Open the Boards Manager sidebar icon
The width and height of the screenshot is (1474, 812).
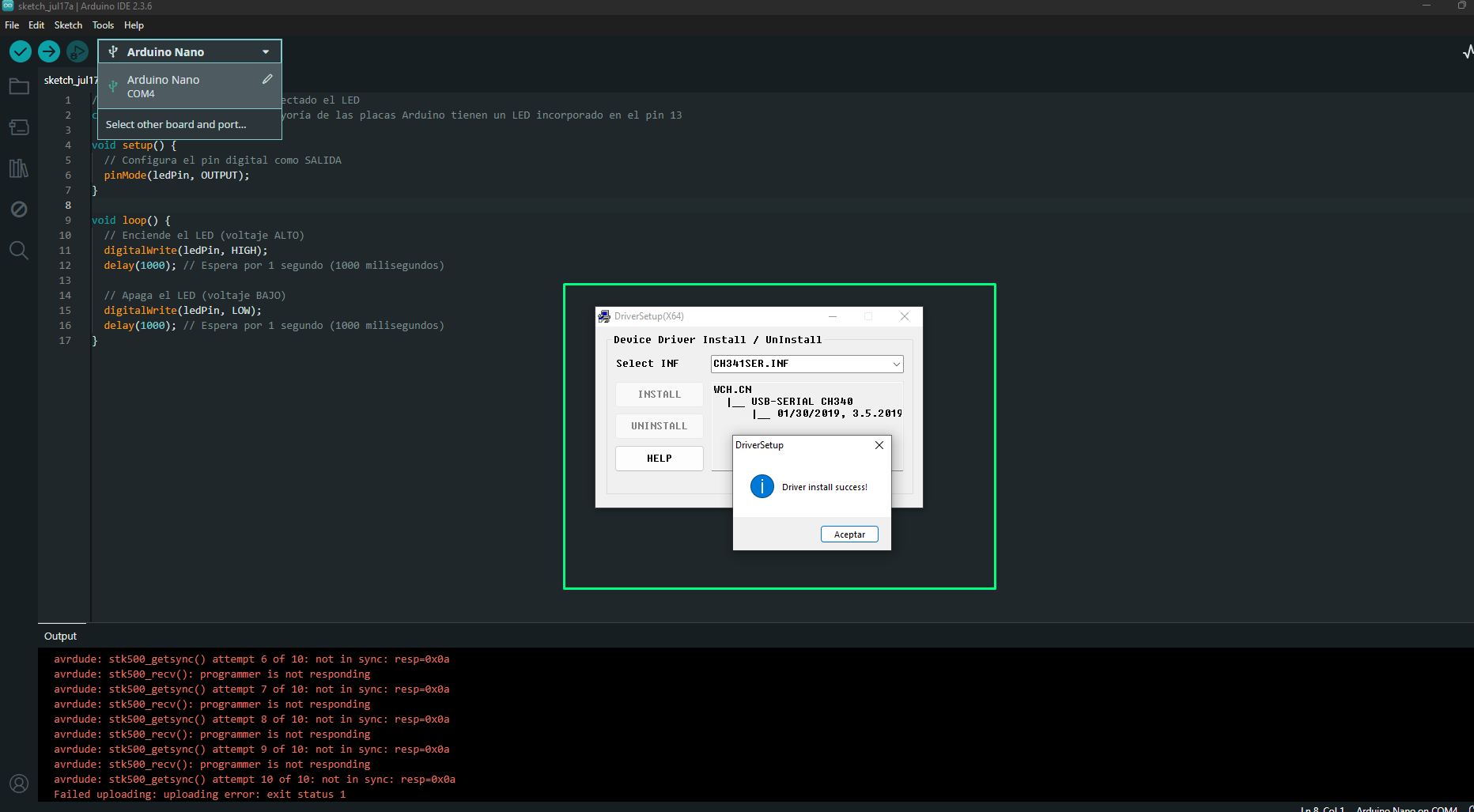[x=19, y=127]
